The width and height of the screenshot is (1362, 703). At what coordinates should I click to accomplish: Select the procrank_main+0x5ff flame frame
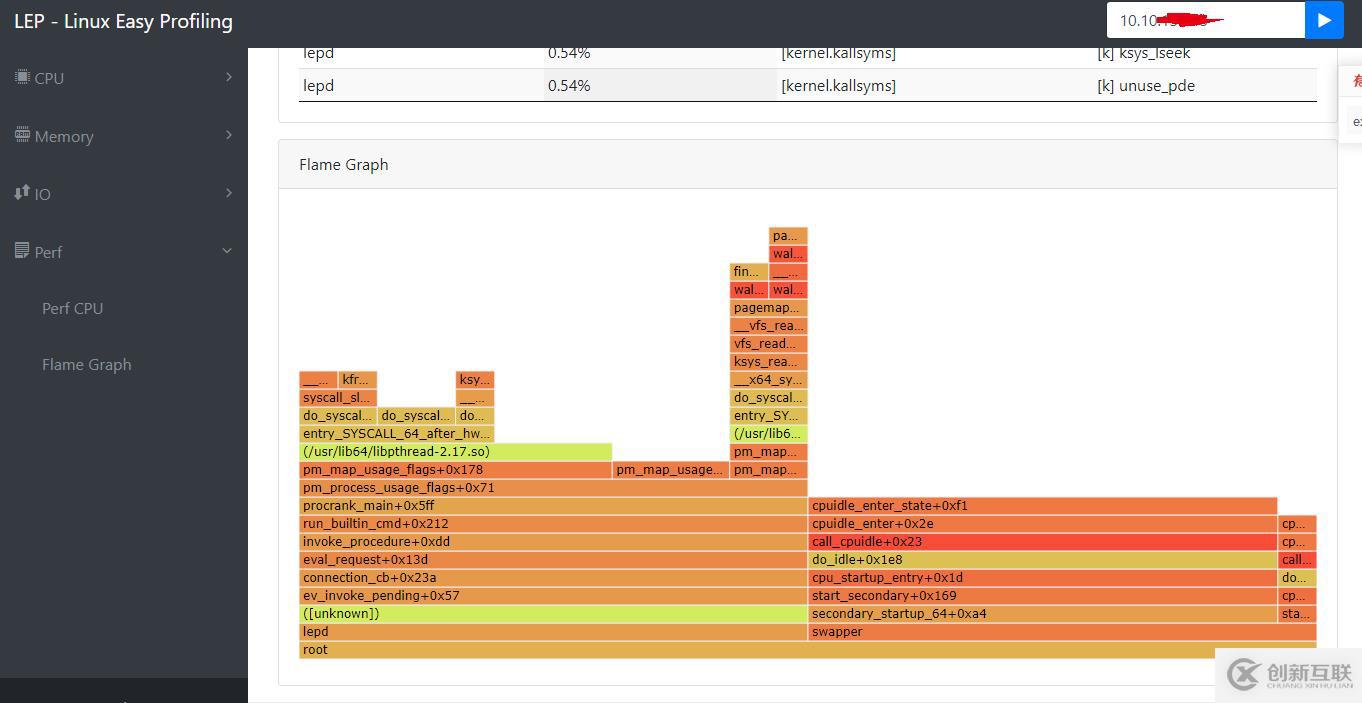click(553, 506)
